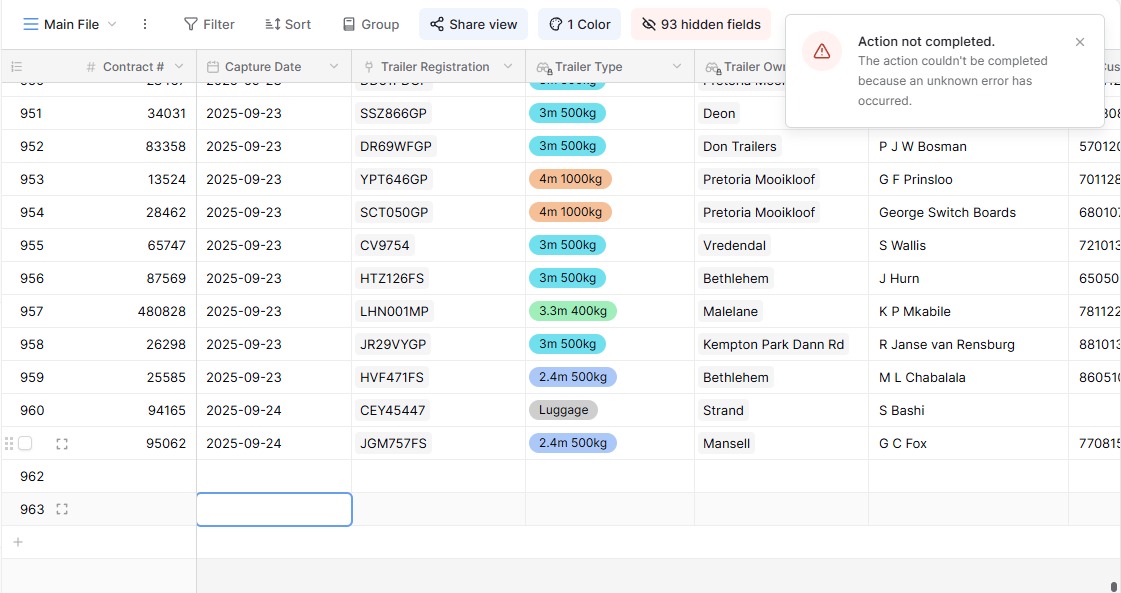
Task: Dismiss the 'Action not completed' error notification
Action: 1080,42
